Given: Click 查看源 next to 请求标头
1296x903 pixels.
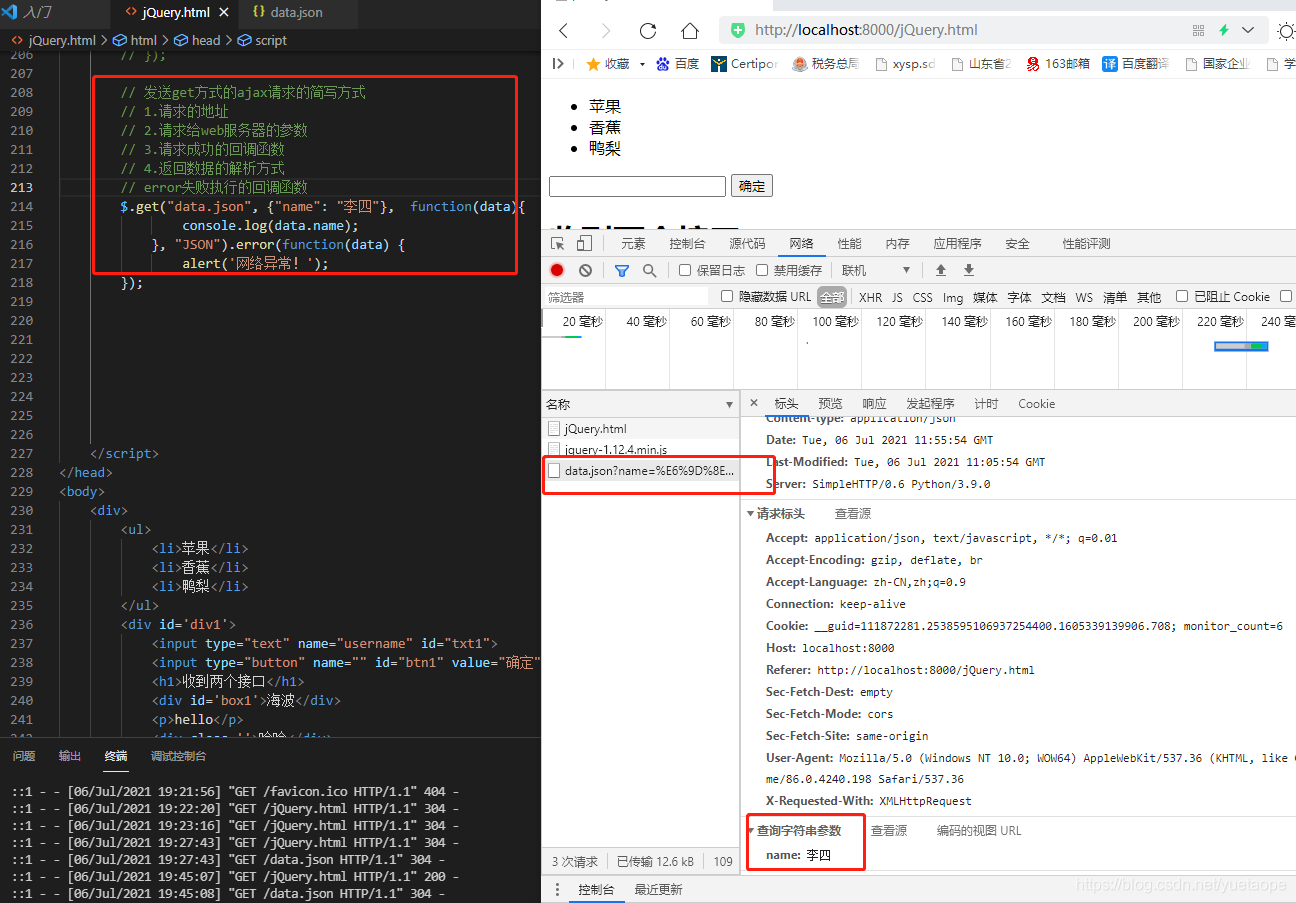Looking at the screenshot, I should pyautogui.click(x=852, y=514).
